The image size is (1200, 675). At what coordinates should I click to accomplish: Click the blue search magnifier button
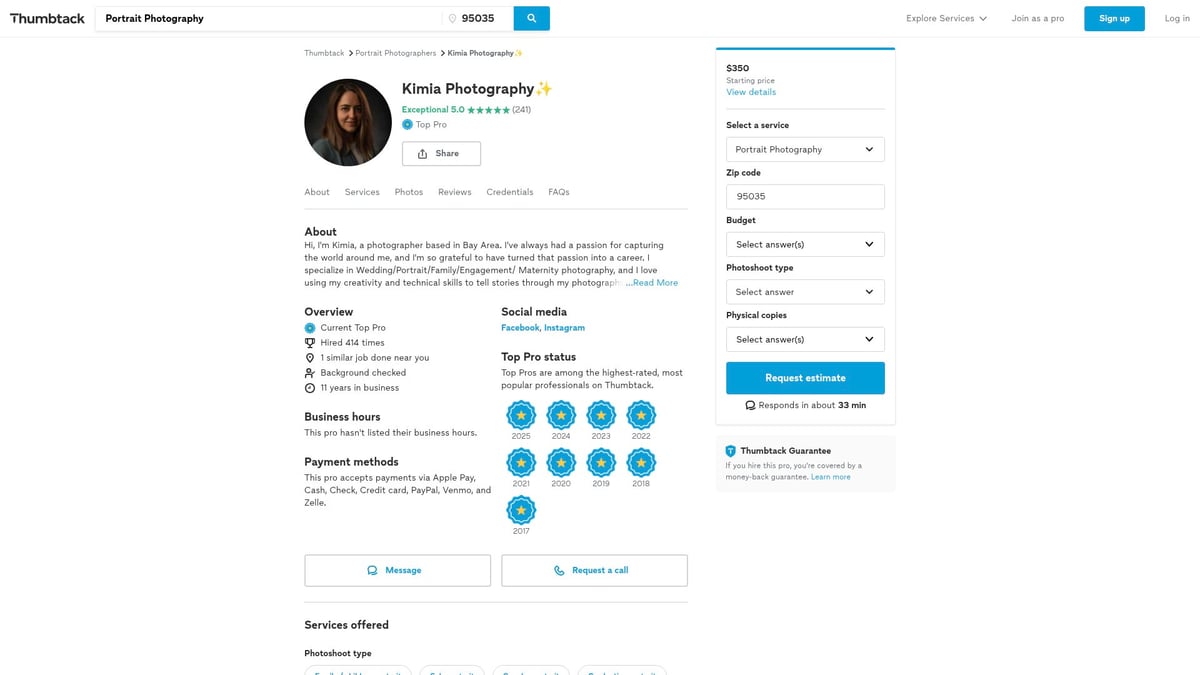(x=531, y=18)
